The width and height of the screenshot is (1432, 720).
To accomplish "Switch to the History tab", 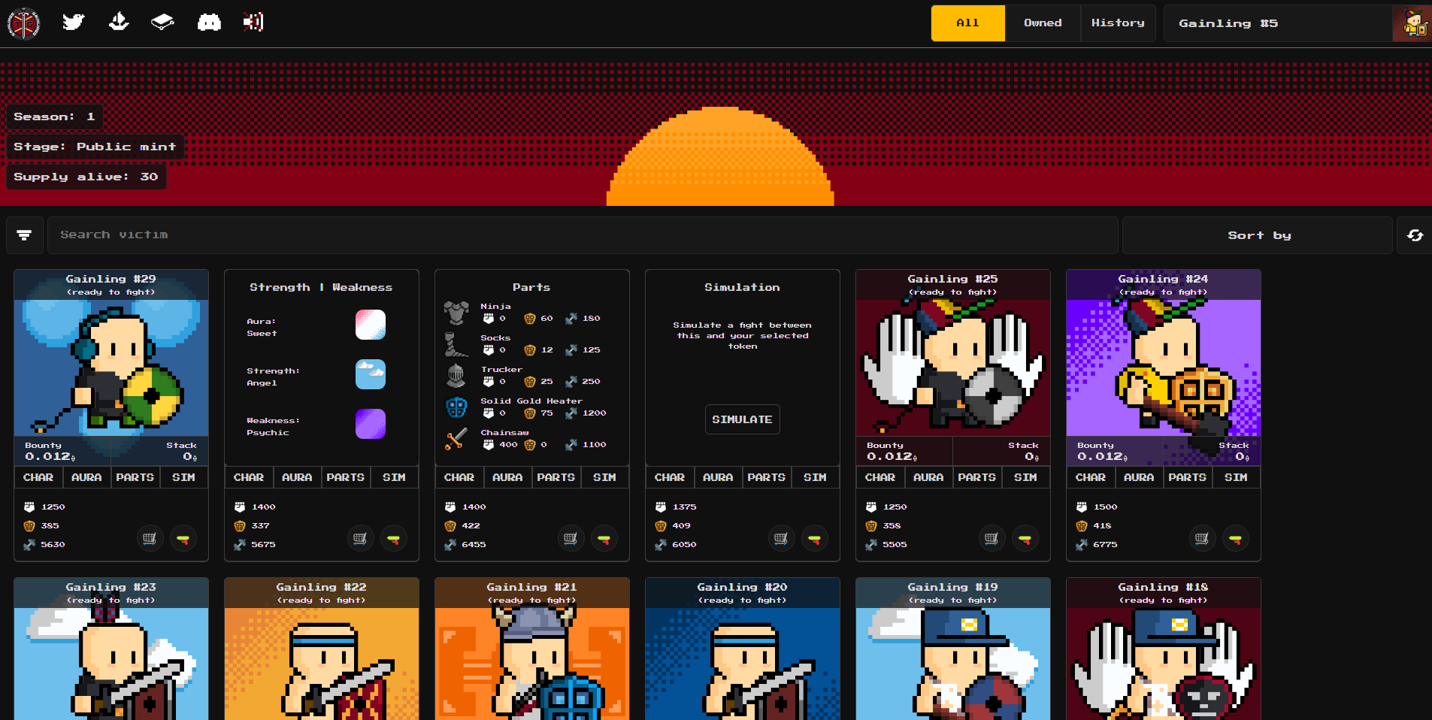I will [1117, 23].
